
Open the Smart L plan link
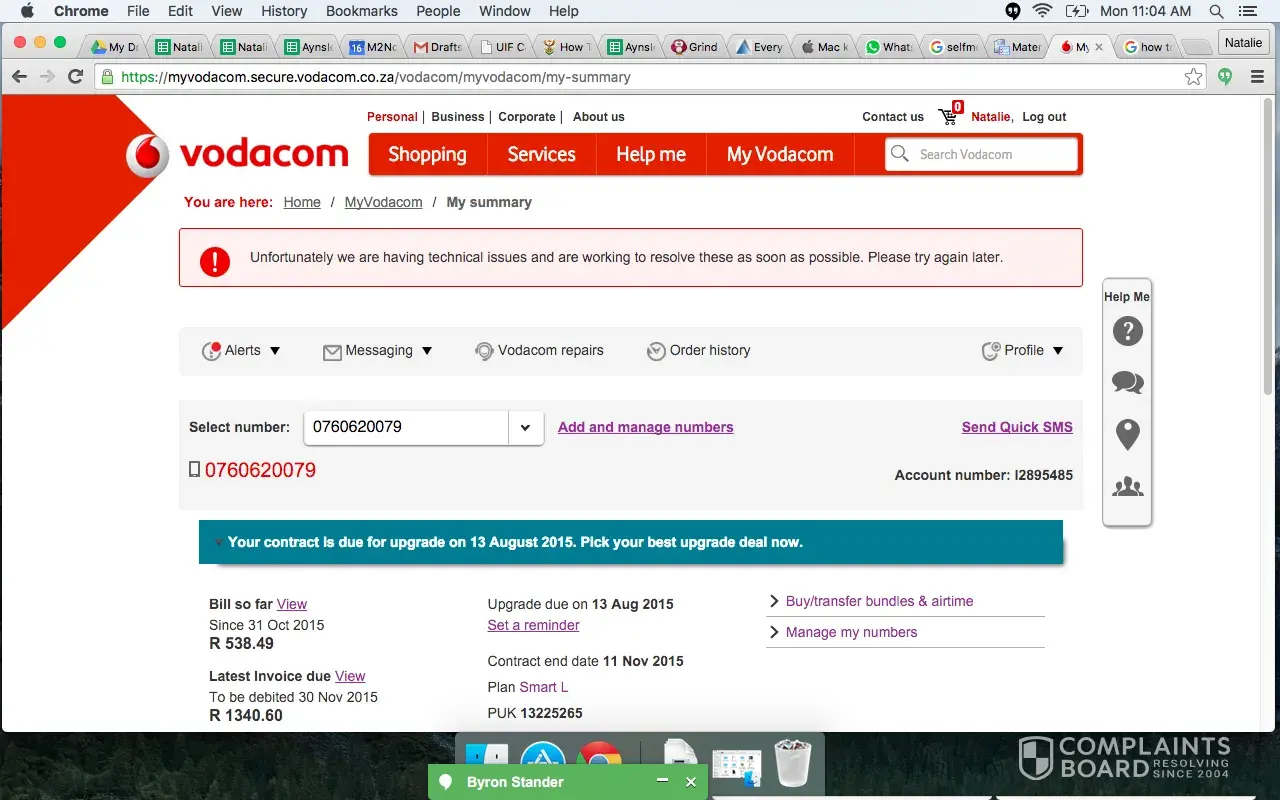544,687
